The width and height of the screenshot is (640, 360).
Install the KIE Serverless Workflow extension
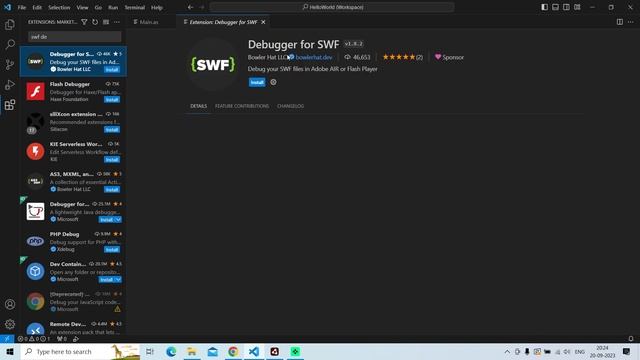[112, 160]
